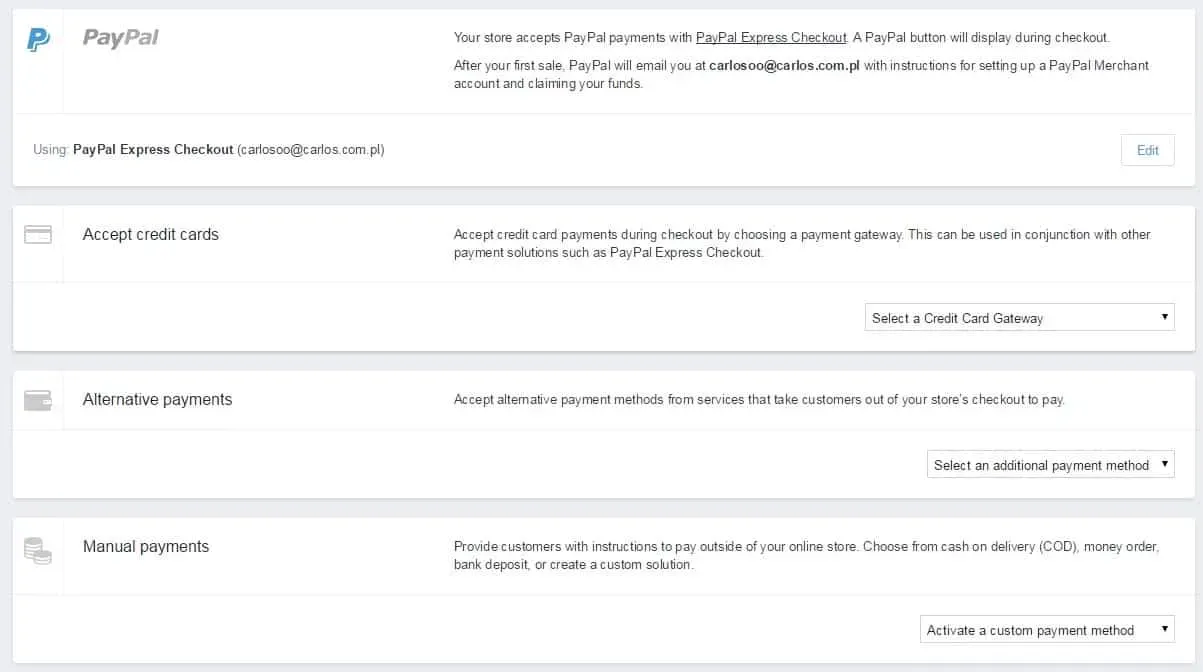Click the Manual payments section heading
The height and width of the screenshot is (672, 1203).
(x=145, y=546)
